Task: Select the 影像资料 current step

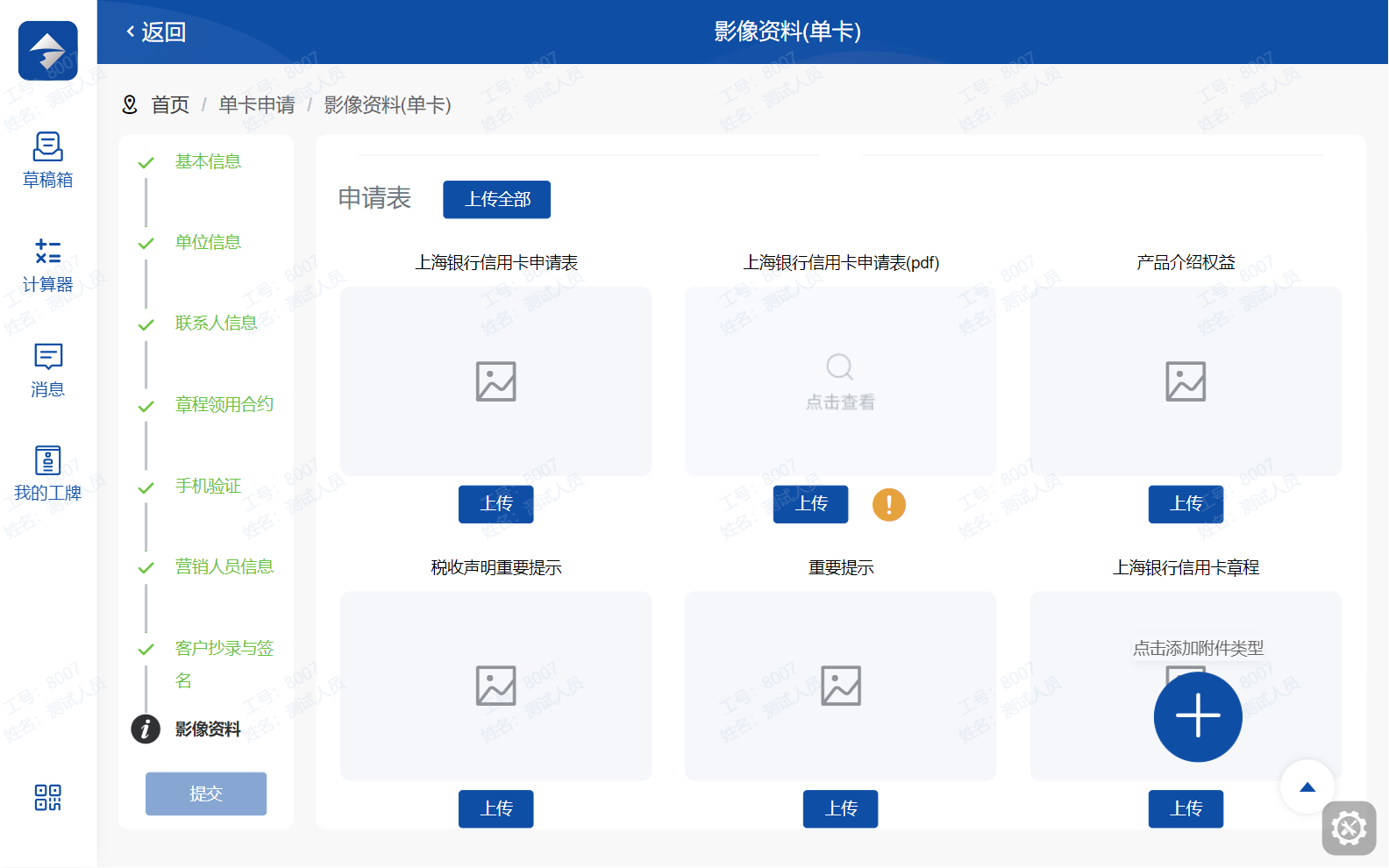Action: click(208, 729)
